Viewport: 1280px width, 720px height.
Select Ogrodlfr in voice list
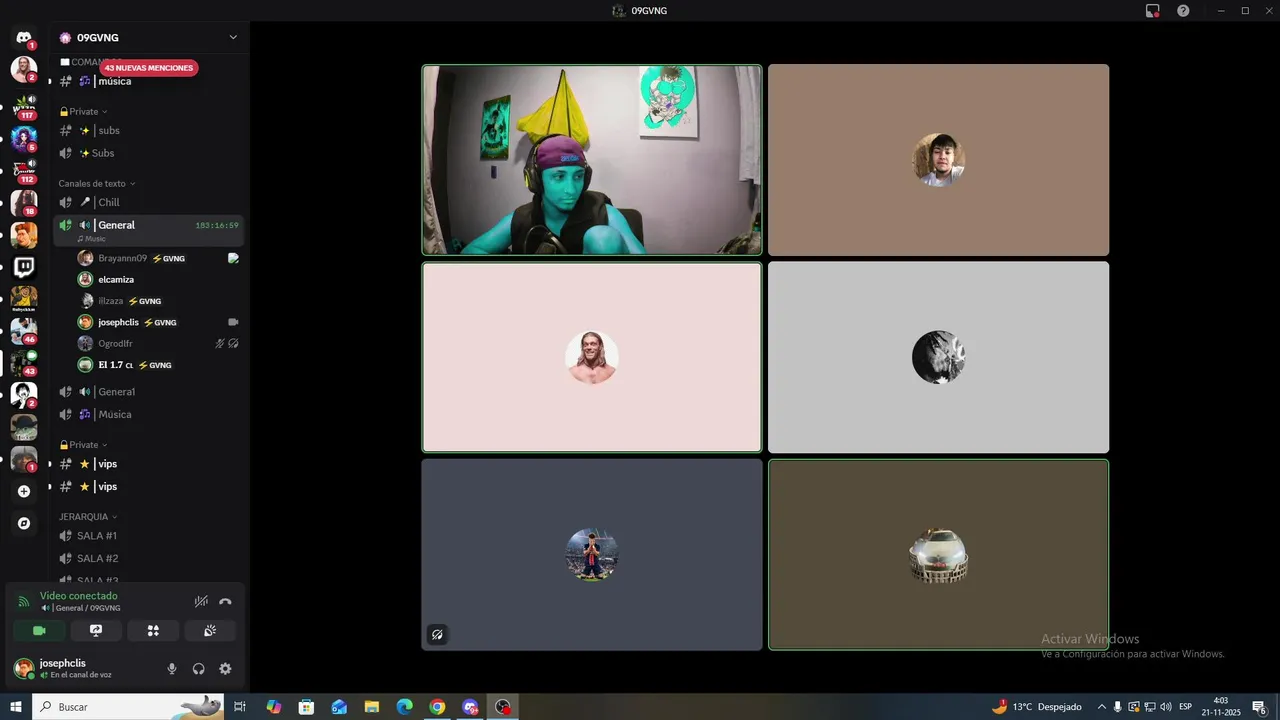(158, 343)
